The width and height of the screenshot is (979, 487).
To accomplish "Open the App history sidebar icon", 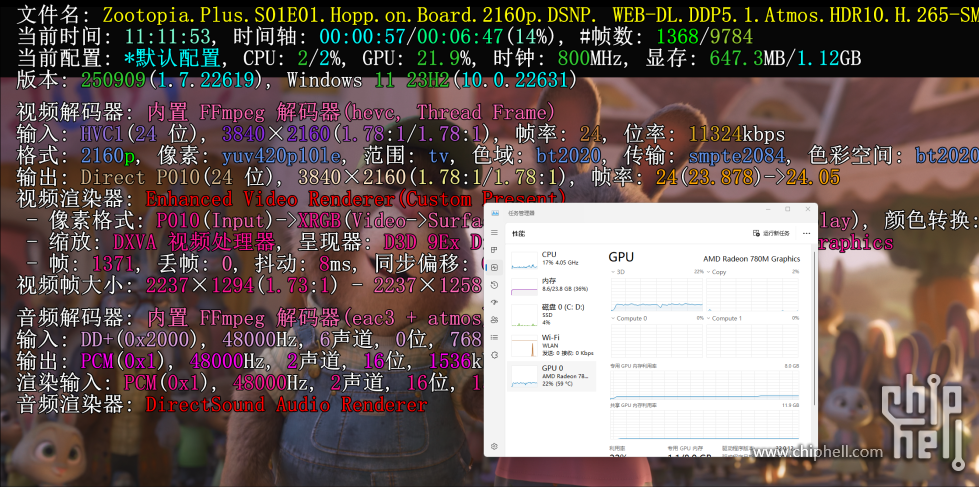I will [494, 285].
